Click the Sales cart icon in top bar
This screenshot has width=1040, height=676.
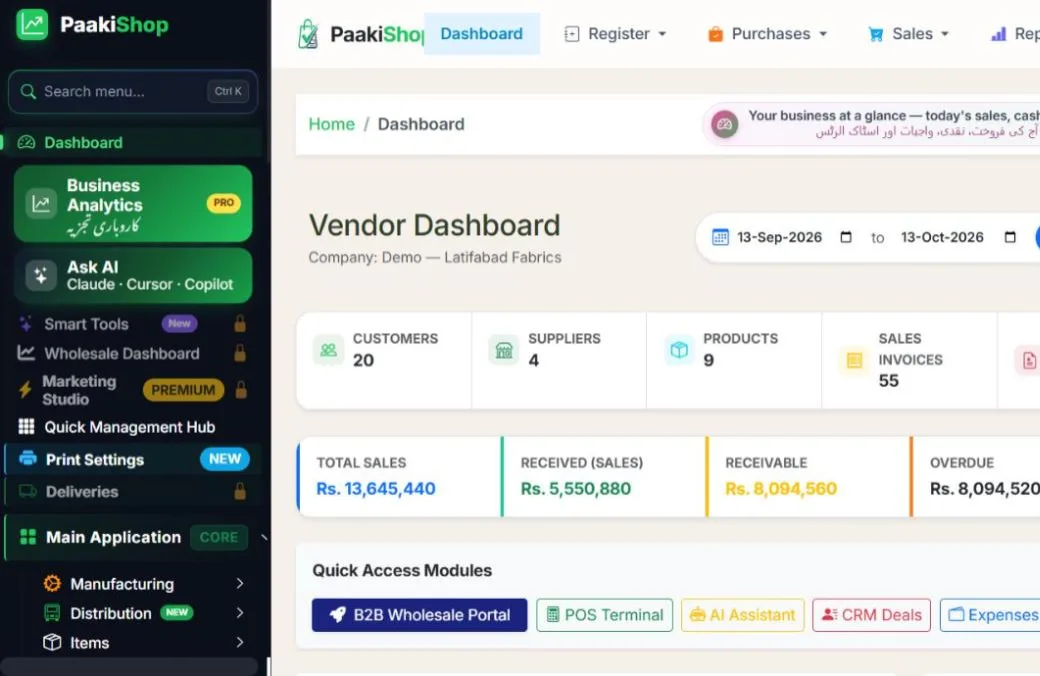tap(876, 34)
